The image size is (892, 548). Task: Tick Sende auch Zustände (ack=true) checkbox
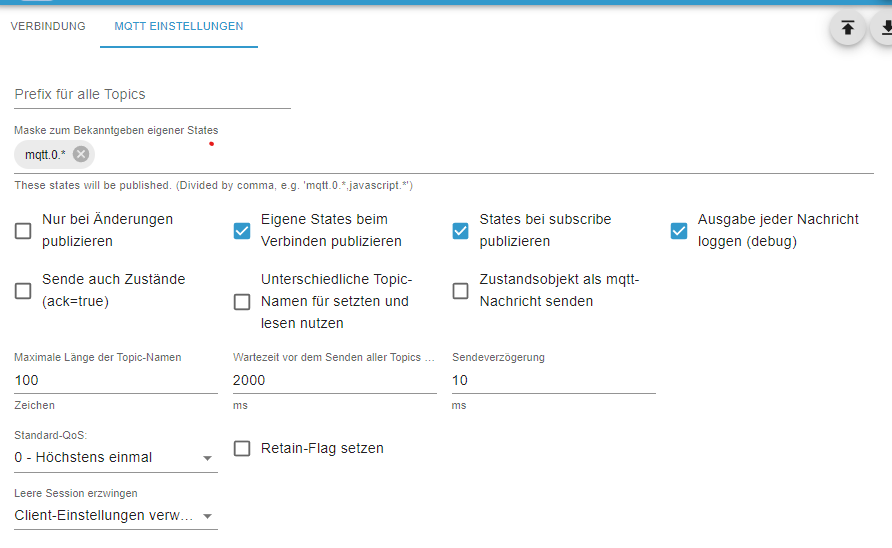(x=23, y=291)
